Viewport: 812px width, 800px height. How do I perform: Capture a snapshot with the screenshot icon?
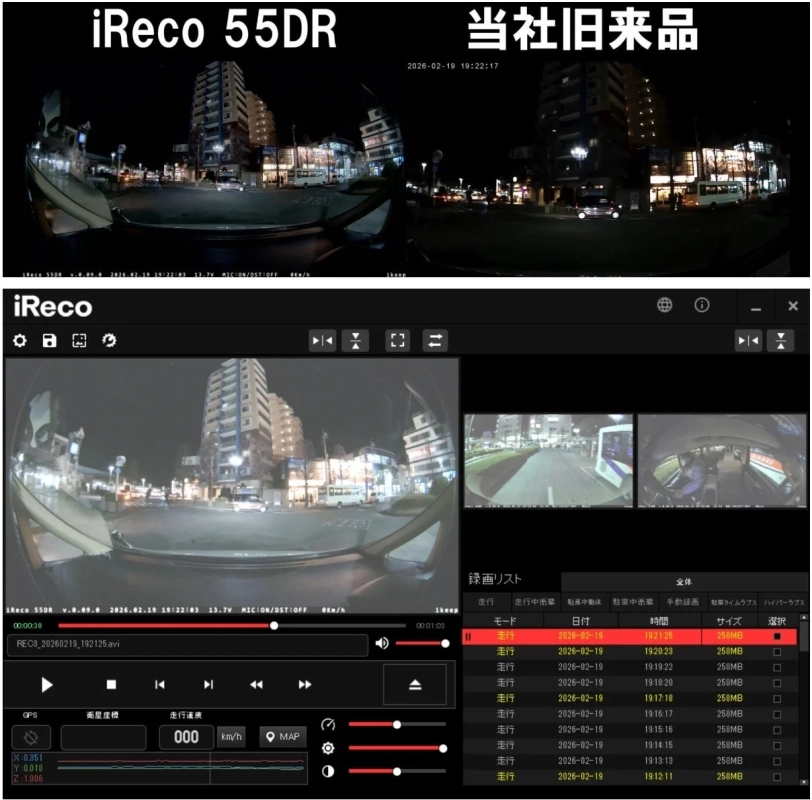[80, 340]
